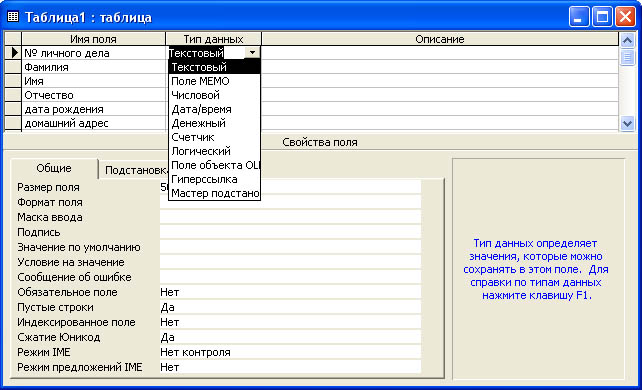Switch to the Подстановка tab

coord(134,170)
